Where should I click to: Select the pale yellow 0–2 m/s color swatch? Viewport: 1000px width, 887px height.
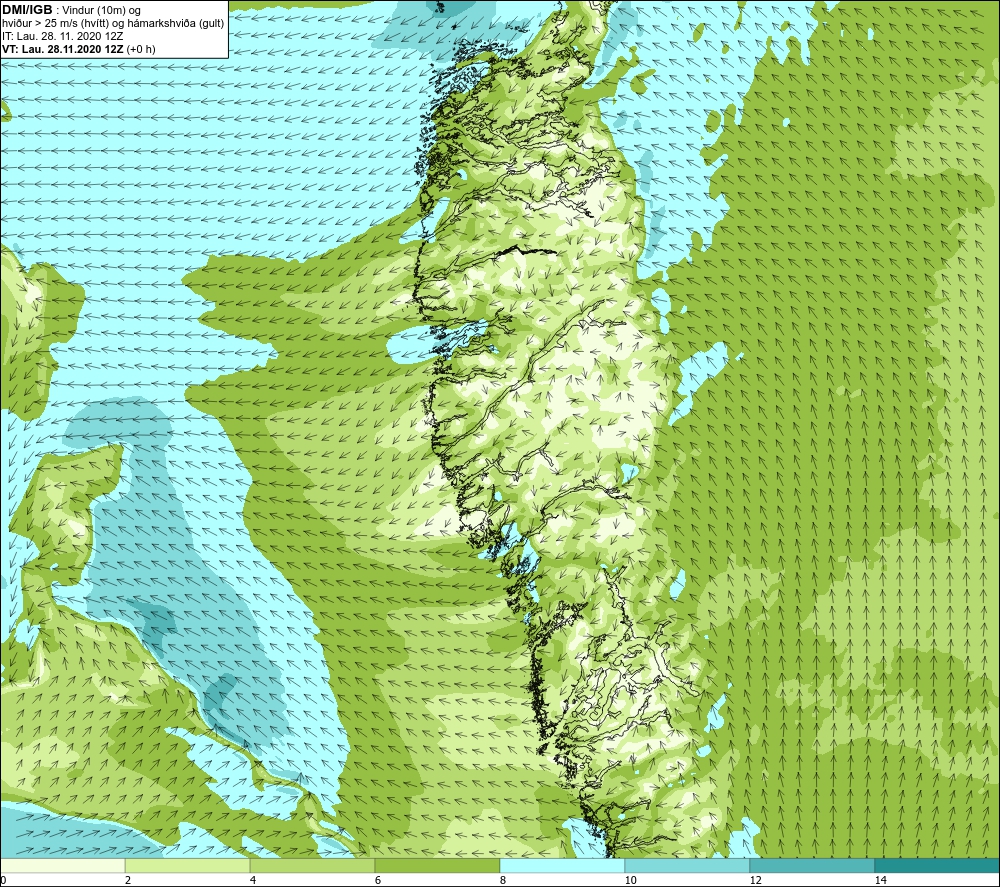coord(62,866)
